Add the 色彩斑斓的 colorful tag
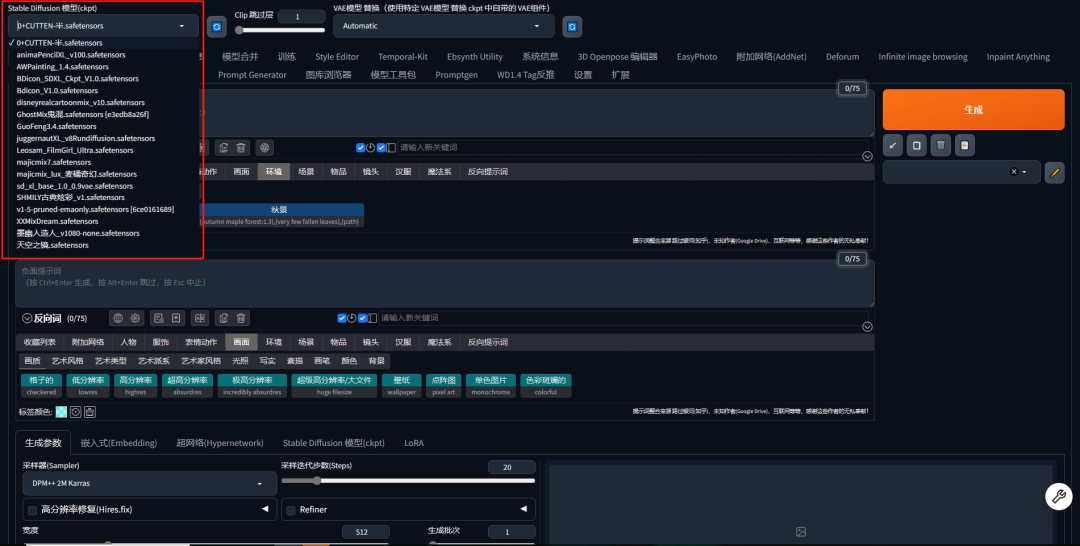The height and width of the screenshot is (546, 1080). [x=546, y=386]
